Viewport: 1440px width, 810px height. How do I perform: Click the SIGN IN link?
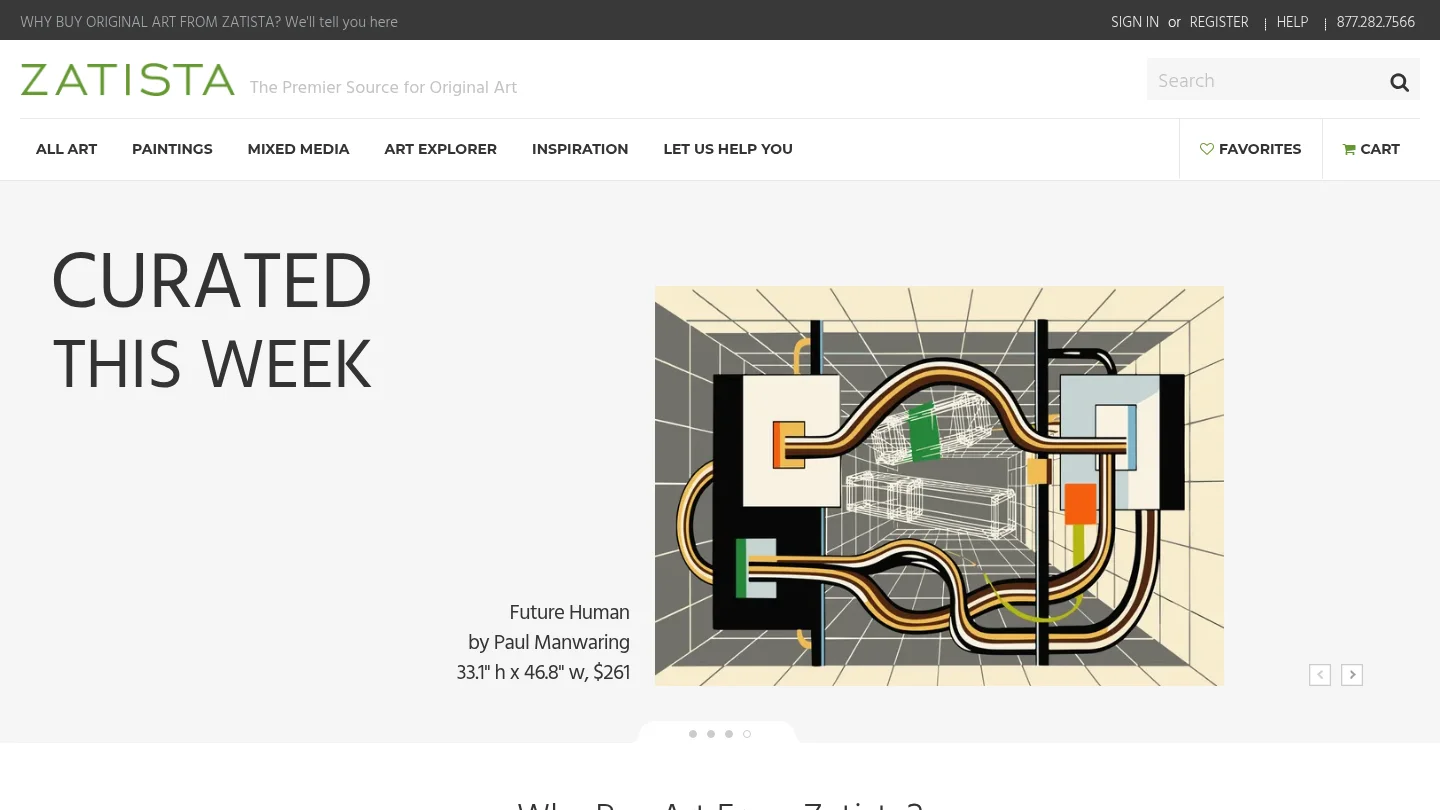[1135, 22]
